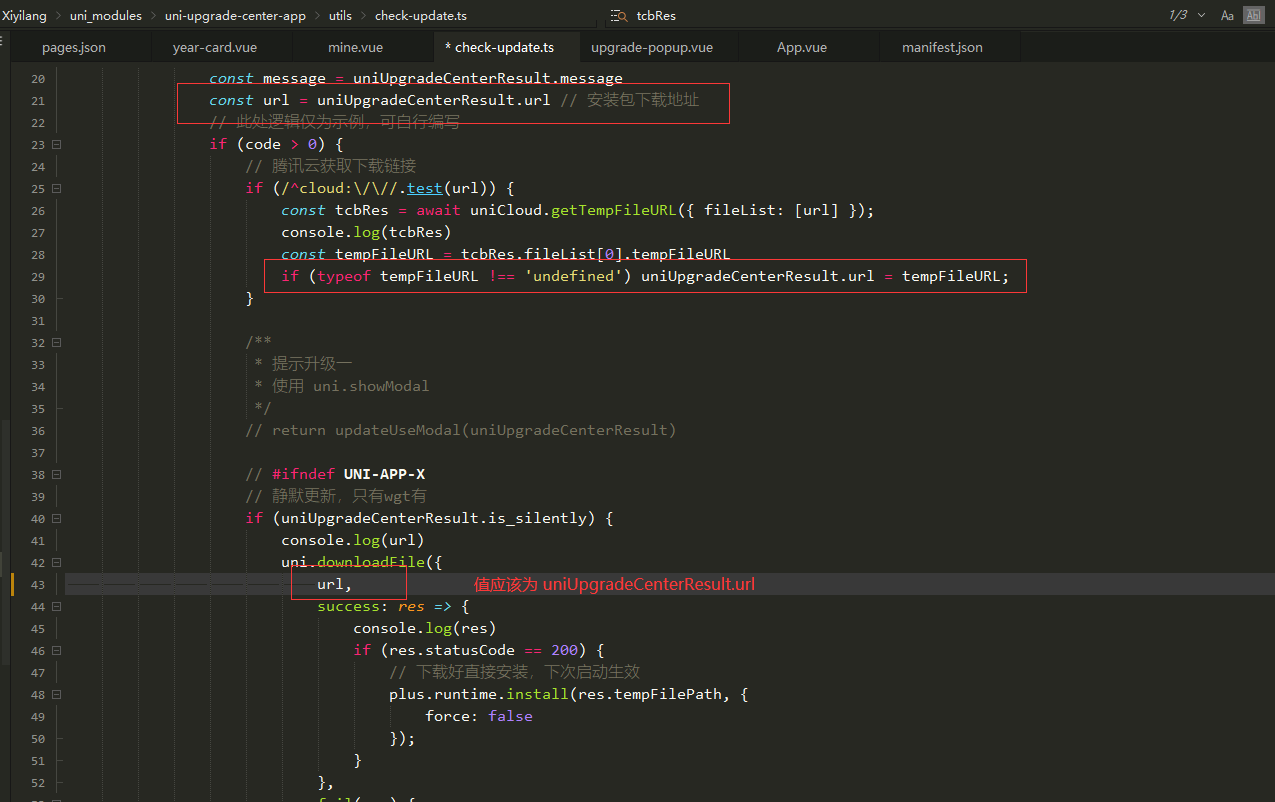
Task: Switch to the year-card.vue tab
Action: 213,47
